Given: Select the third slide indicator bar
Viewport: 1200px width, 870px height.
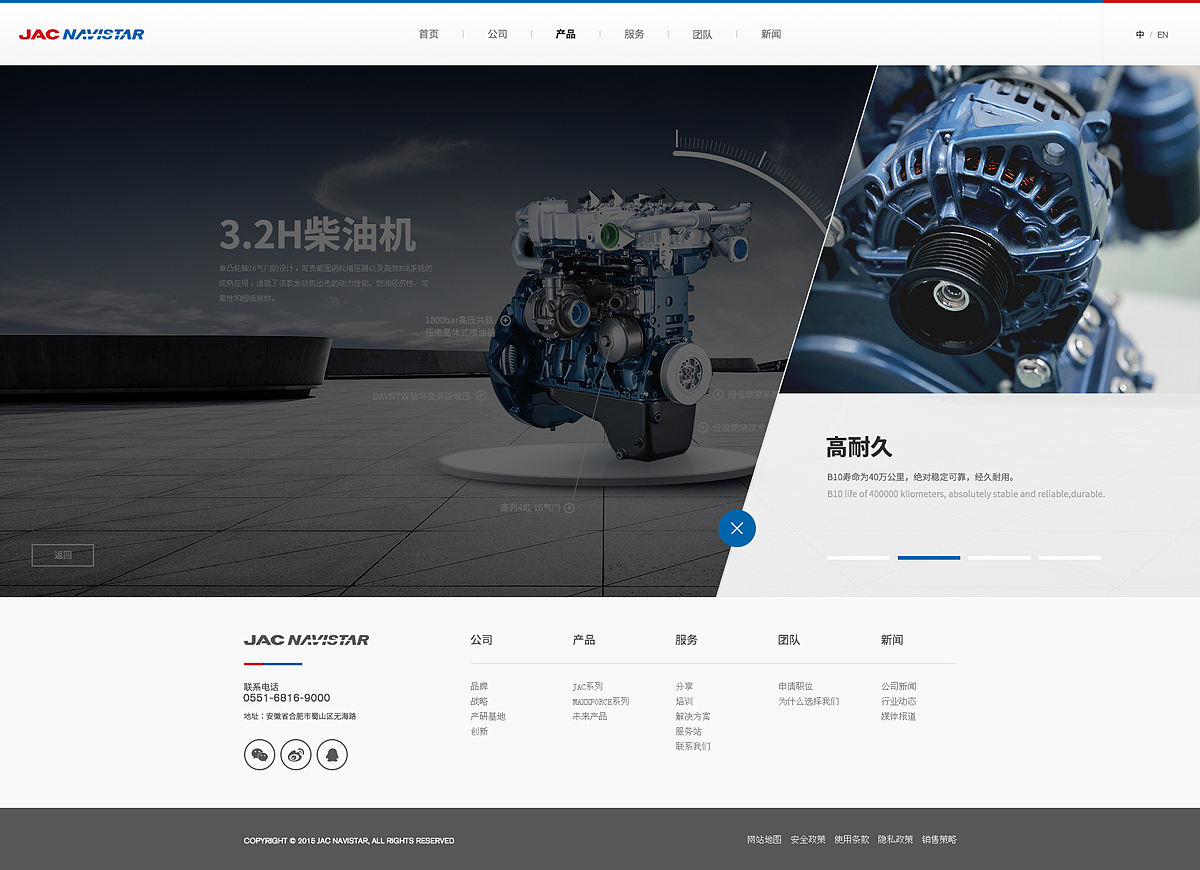Looking at the screenshot, I should [999, 558].
